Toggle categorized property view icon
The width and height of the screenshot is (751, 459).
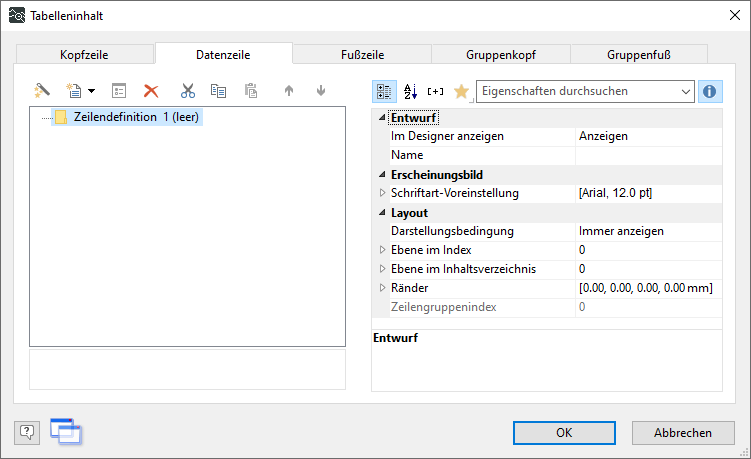tap(384, 91)
